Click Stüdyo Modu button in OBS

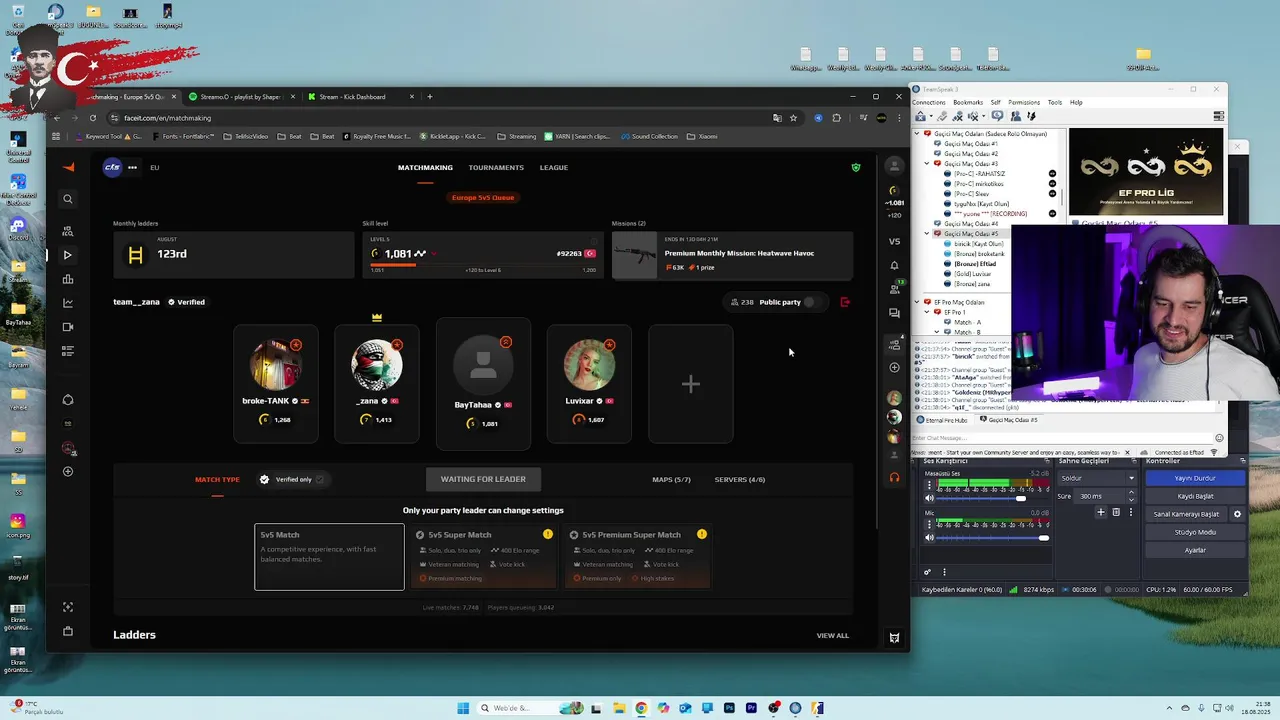coord(1195,532)
